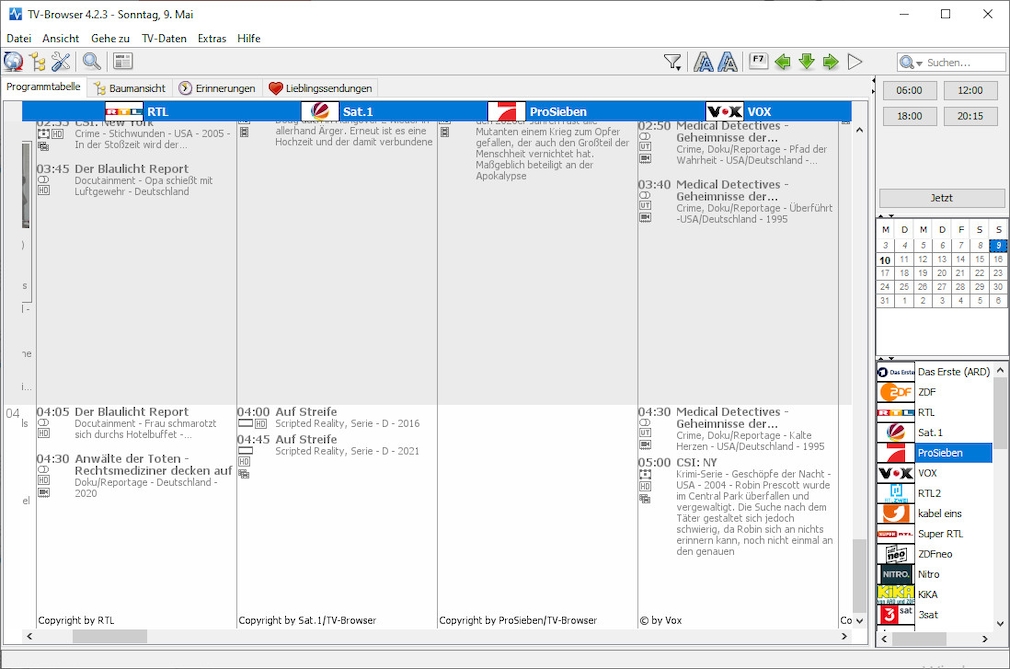Click the update TV data globe icon
This screenshot has width=1010, height=669.
pyautogui.click(x=13, y=62)
